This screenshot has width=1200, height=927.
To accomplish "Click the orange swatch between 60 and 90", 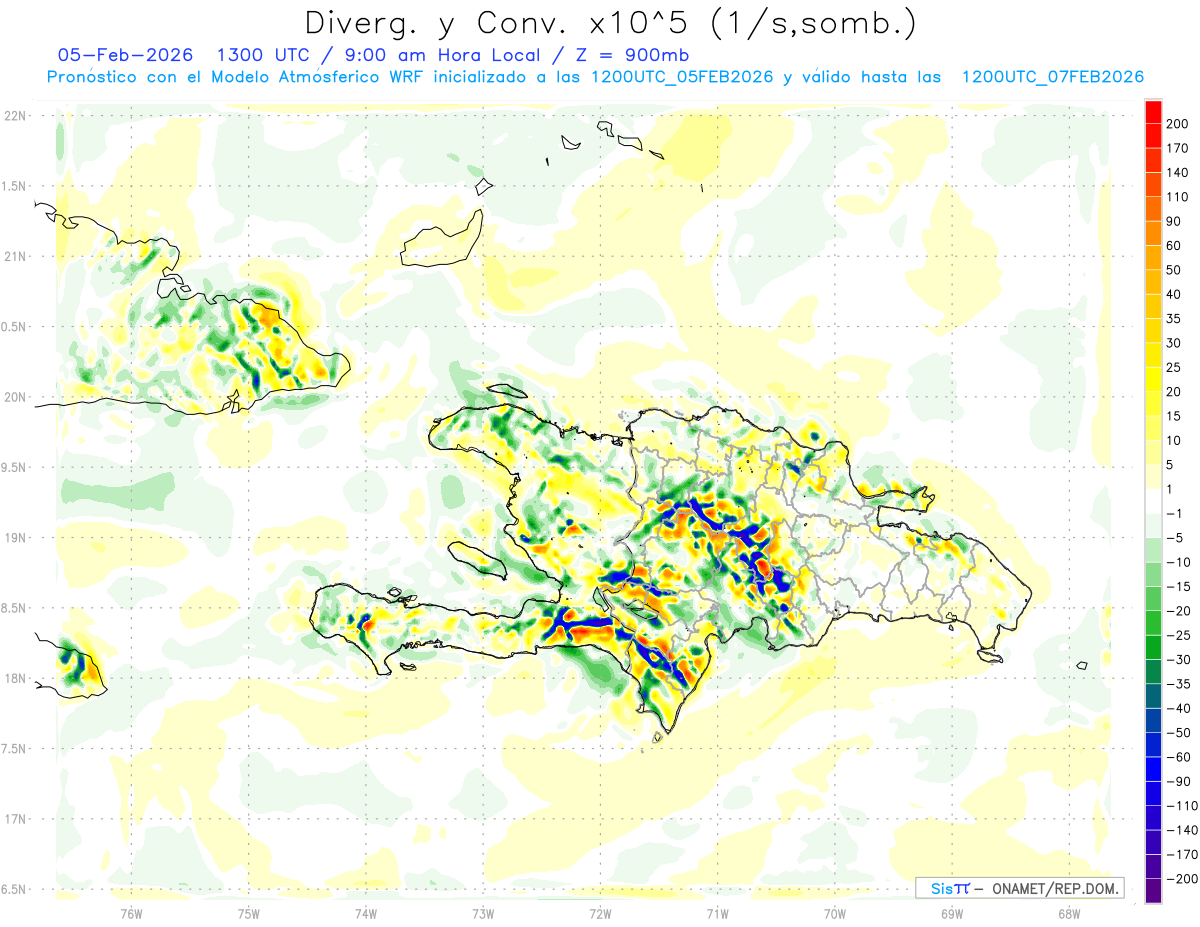I will (x=1153, y=234).
